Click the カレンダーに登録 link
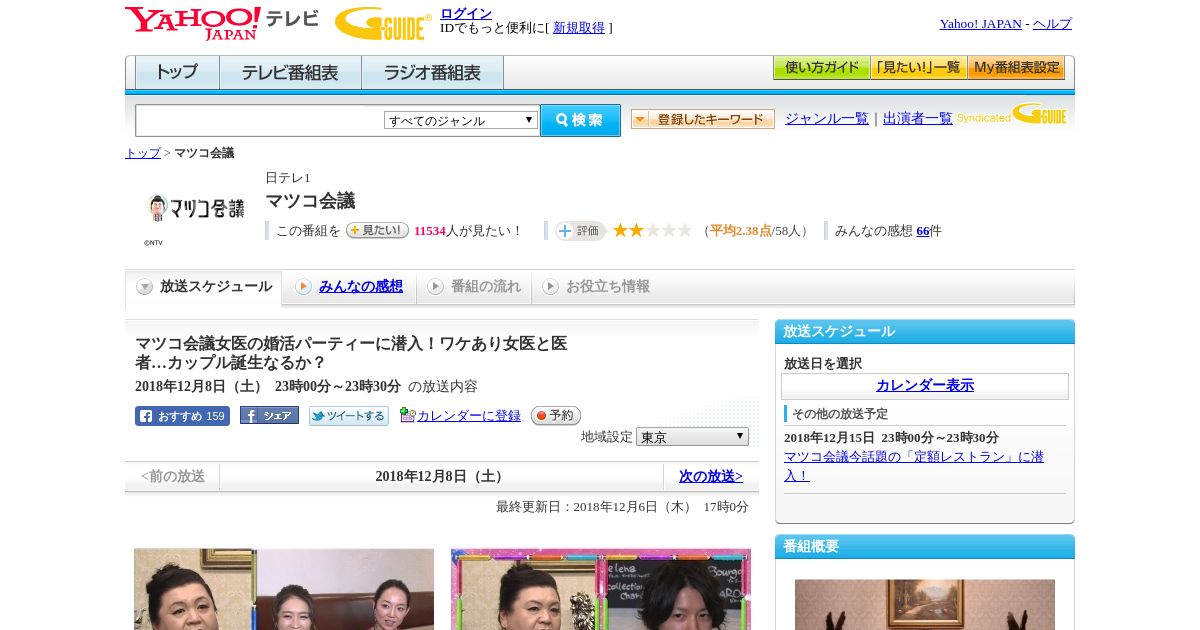 (x=468, y=415)
